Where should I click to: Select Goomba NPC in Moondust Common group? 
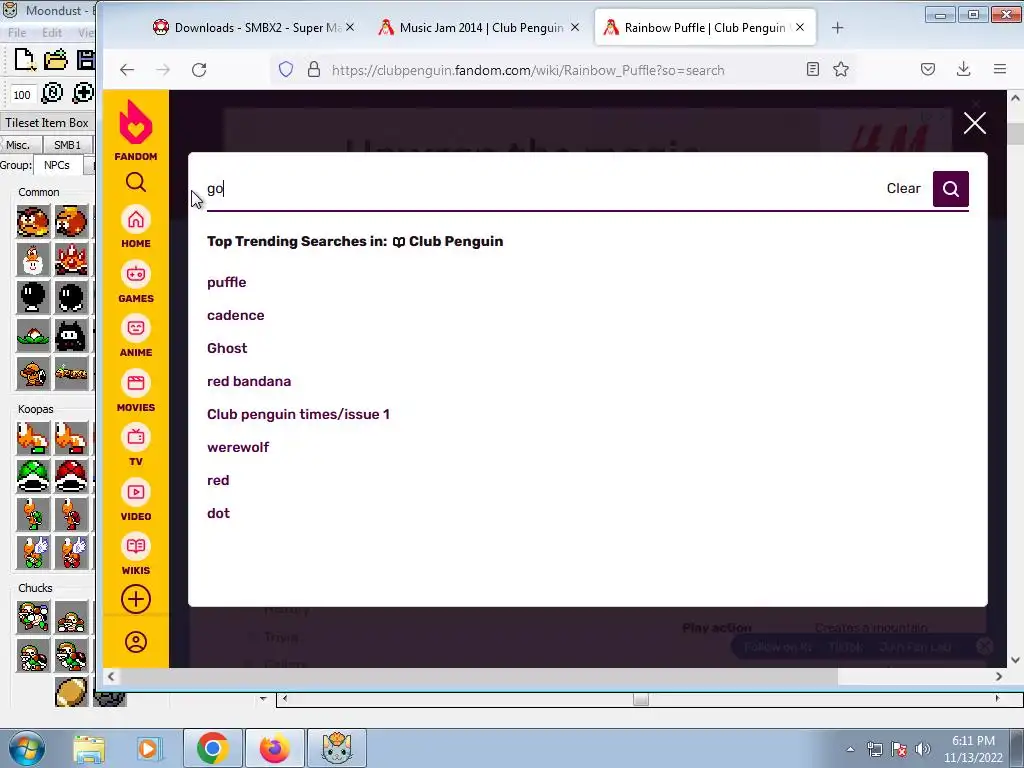pyautogui.click(x=33, y=221)
